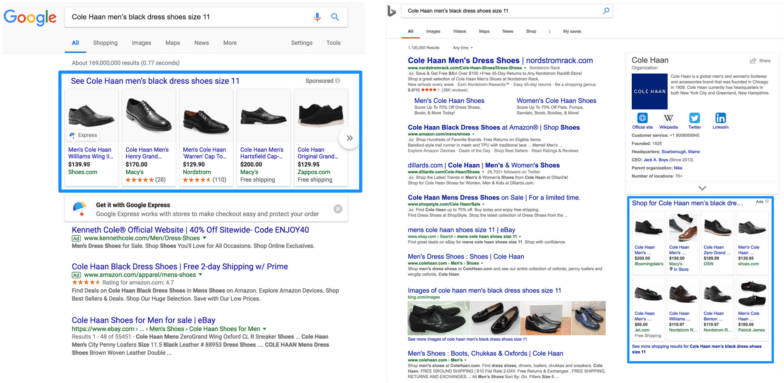Open Cole Haan Official site globe icon
Screen dimensions: 784x383
pyautogui.click(x=642, y=118)
